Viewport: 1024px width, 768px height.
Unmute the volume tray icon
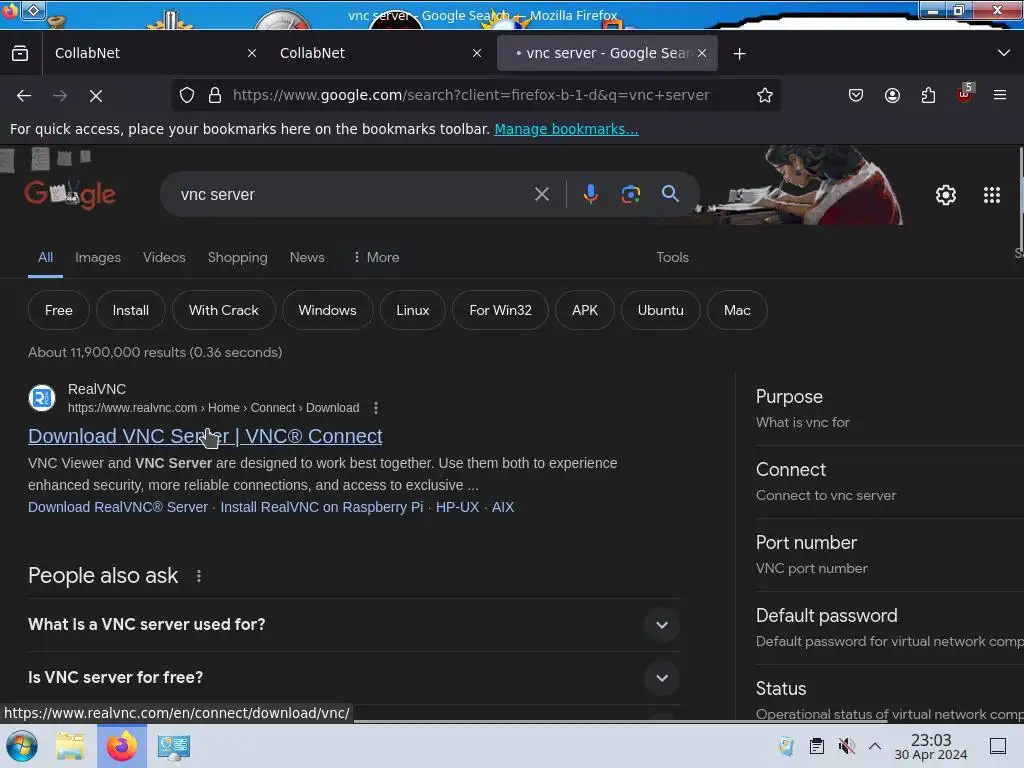846,746
